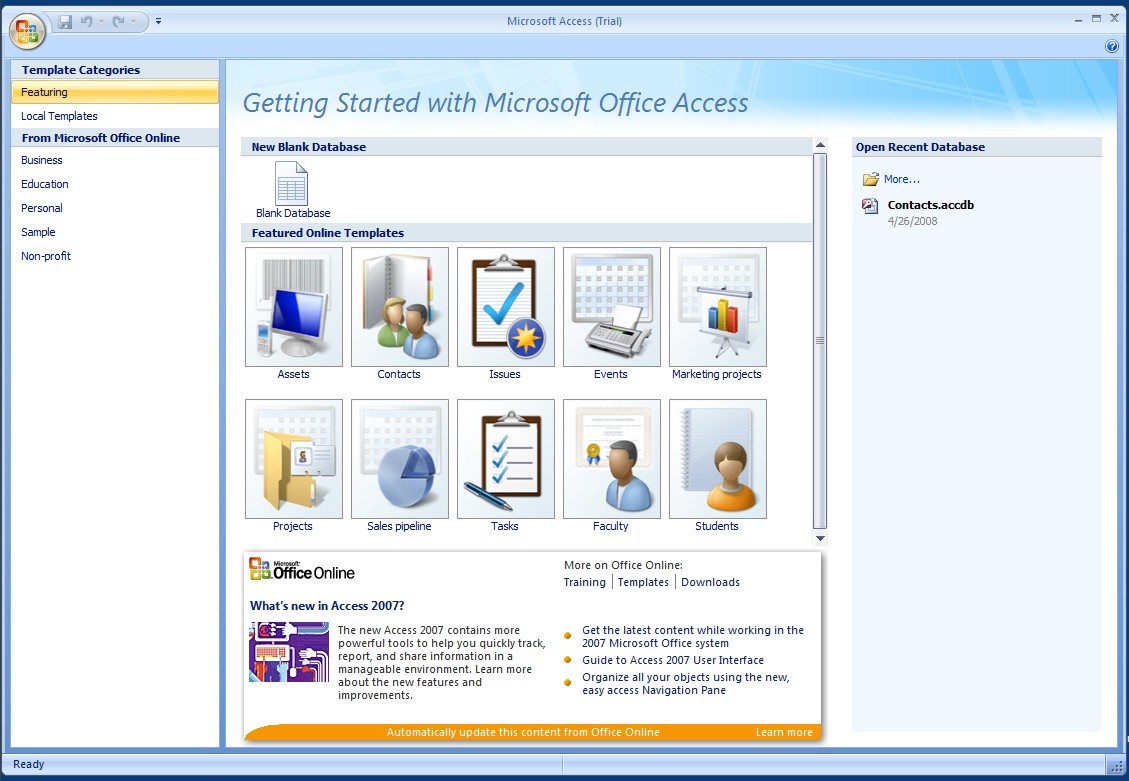Screen dimensions: 1129x781
Task: Pick the Sales pipeline template icon
Action: click(x=400, y=459)
